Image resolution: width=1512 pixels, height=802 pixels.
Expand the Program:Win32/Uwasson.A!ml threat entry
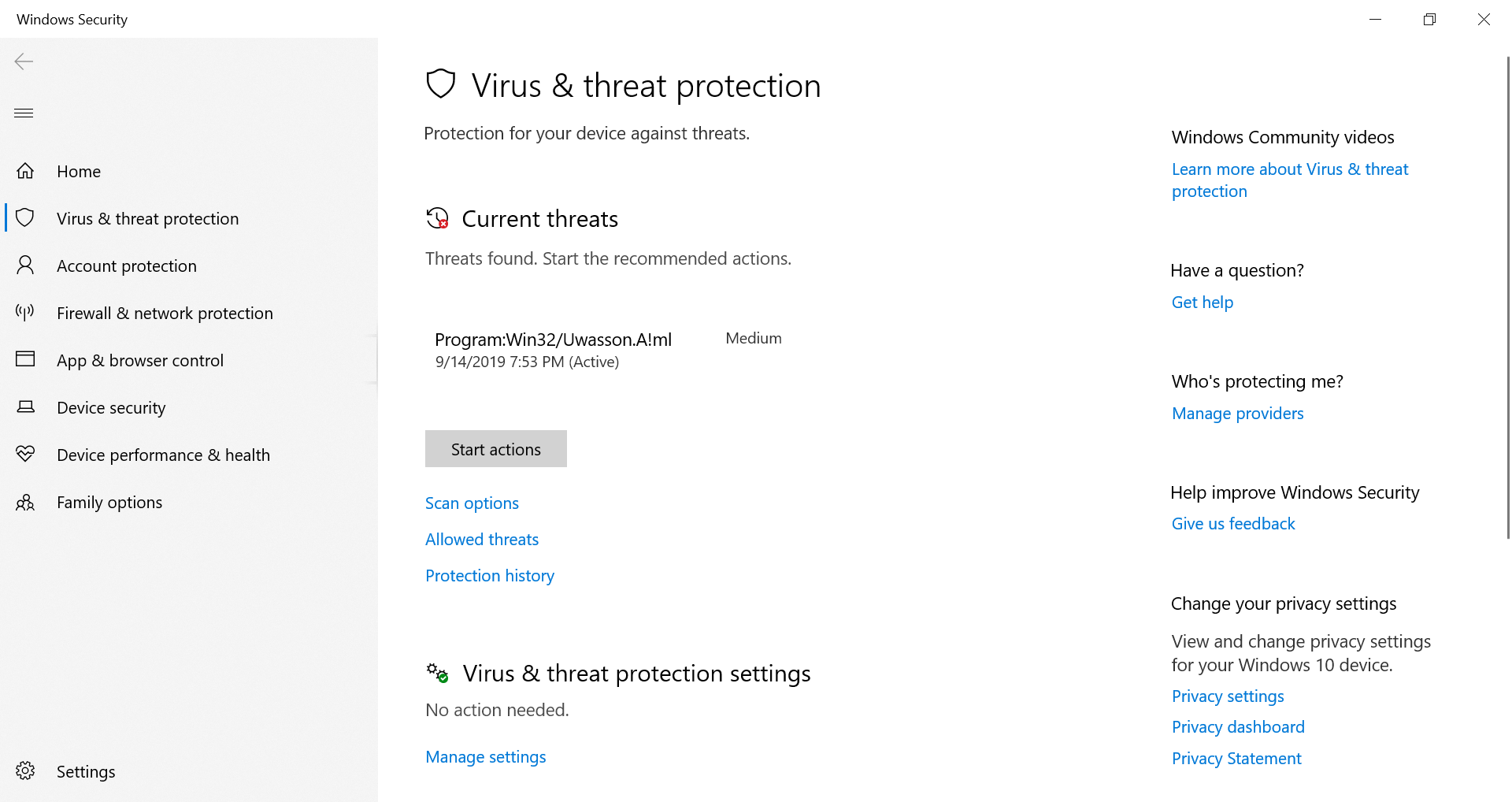pos(553,350)
